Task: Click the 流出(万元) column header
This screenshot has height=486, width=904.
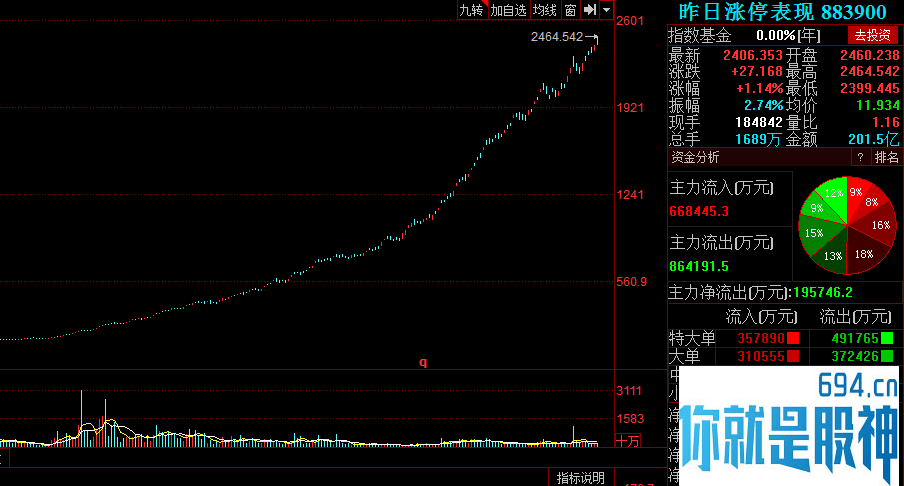Action: (x=856, y=317)
